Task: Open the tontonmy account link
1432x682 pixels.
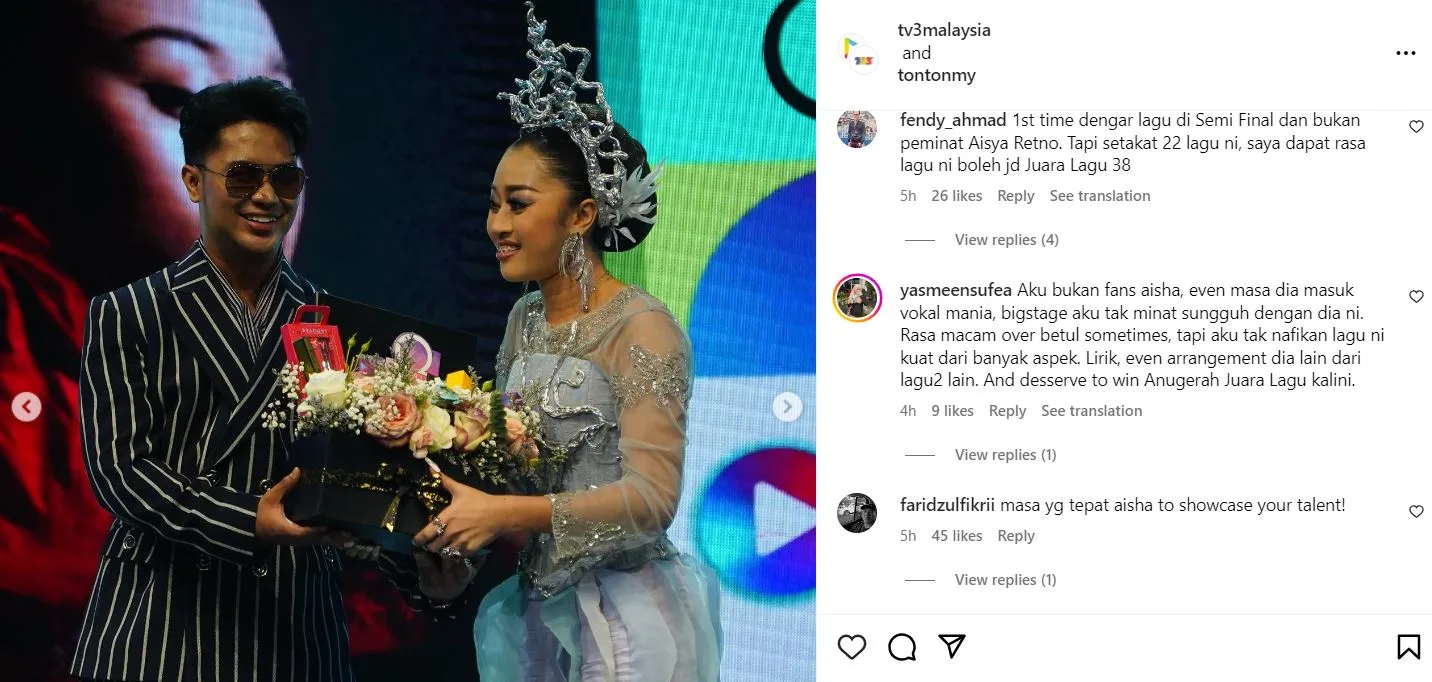Action: 937,75
